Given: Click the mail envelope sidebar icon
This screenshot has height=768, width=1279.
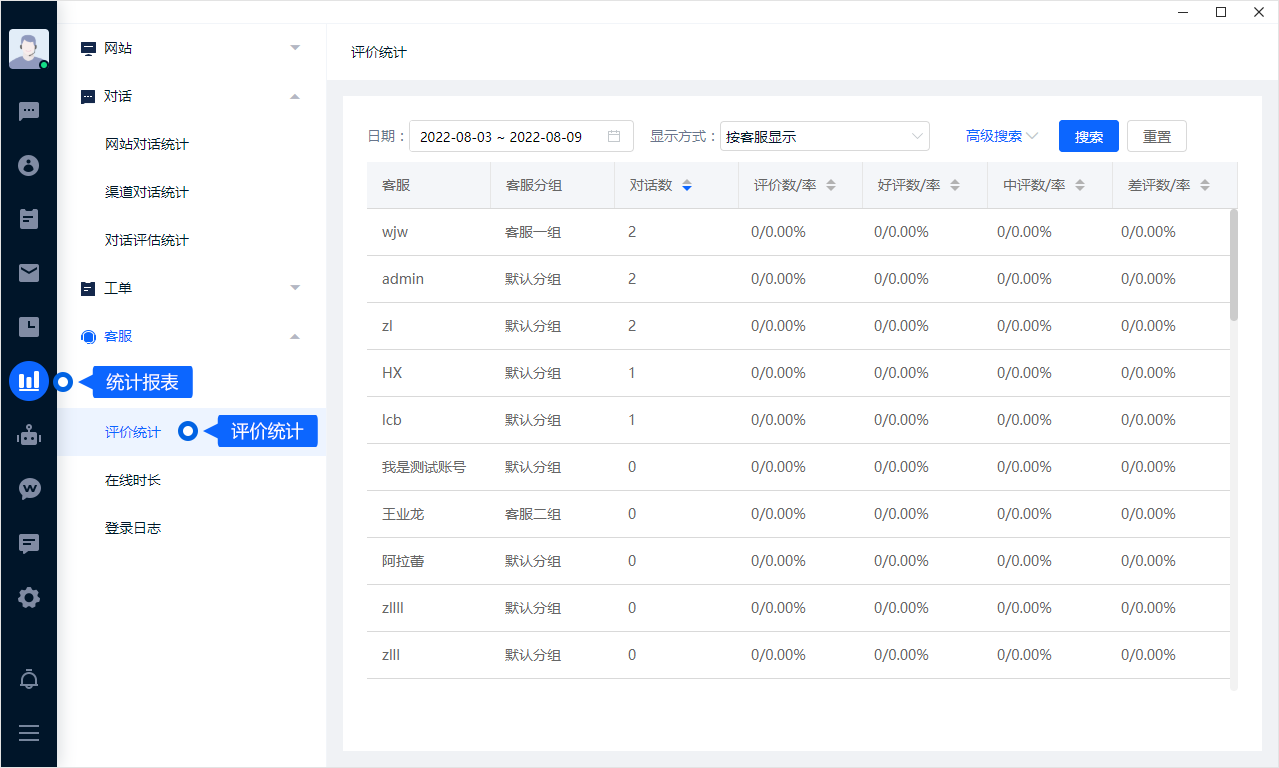Looking at the screenshot, I should click(x=29, y=273).
